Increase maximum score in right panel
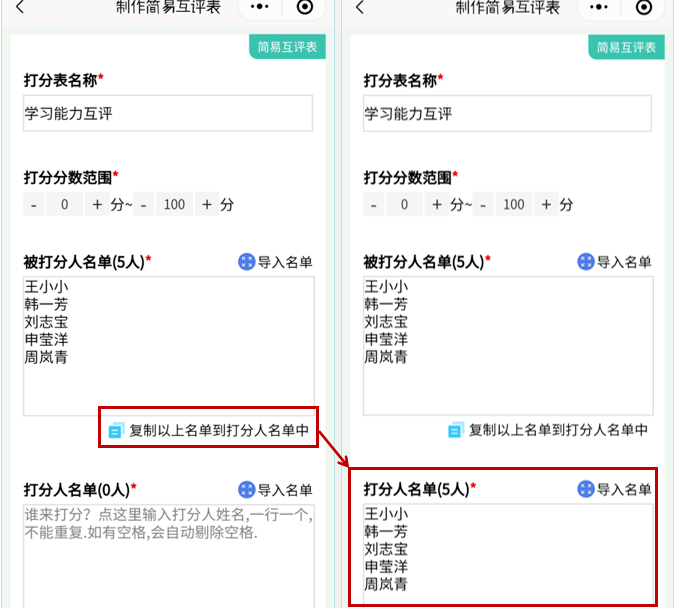 pyautogui.click(x=547, y=204)
